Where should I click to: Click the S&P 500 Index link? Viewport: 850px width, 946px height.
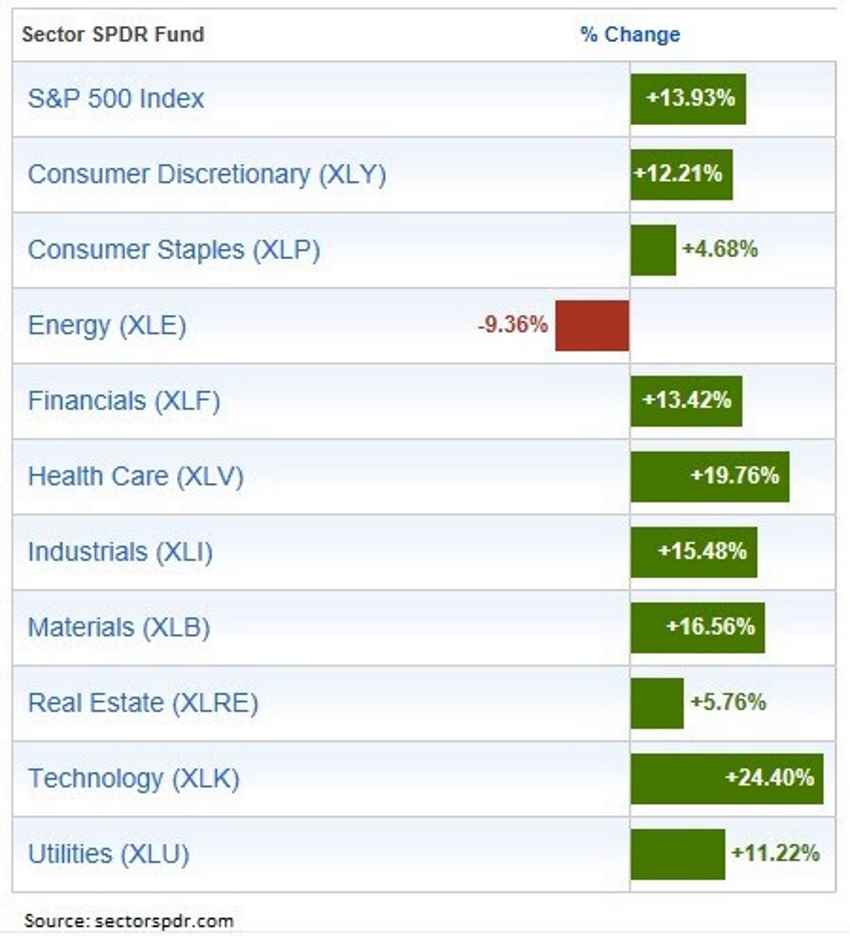116,99
